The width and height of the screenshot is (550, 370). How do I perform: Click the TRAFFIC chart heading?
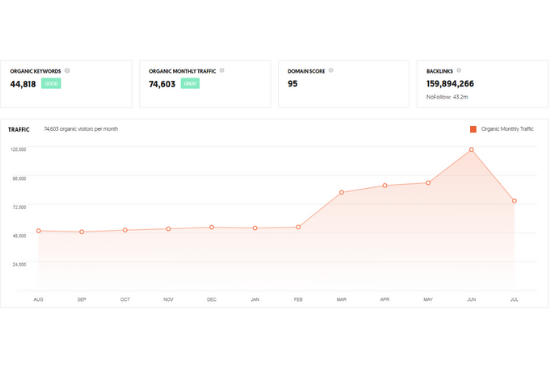[19, 130]
